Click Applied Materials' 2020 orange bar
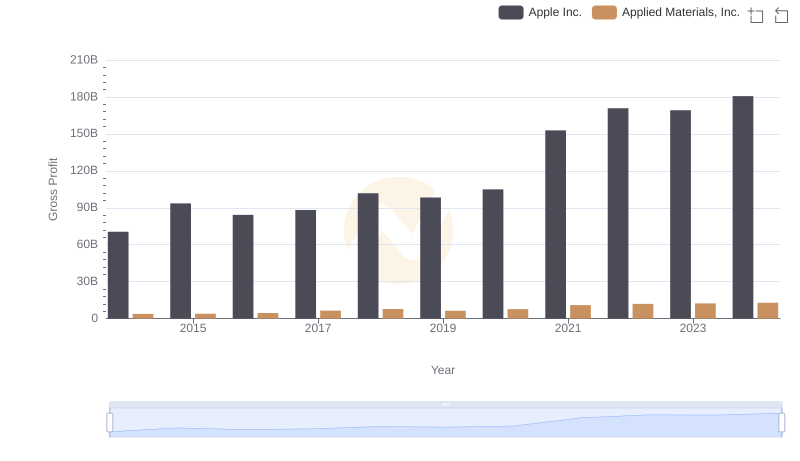The width and height of the screenshot is (800, 461). point(518,314)
